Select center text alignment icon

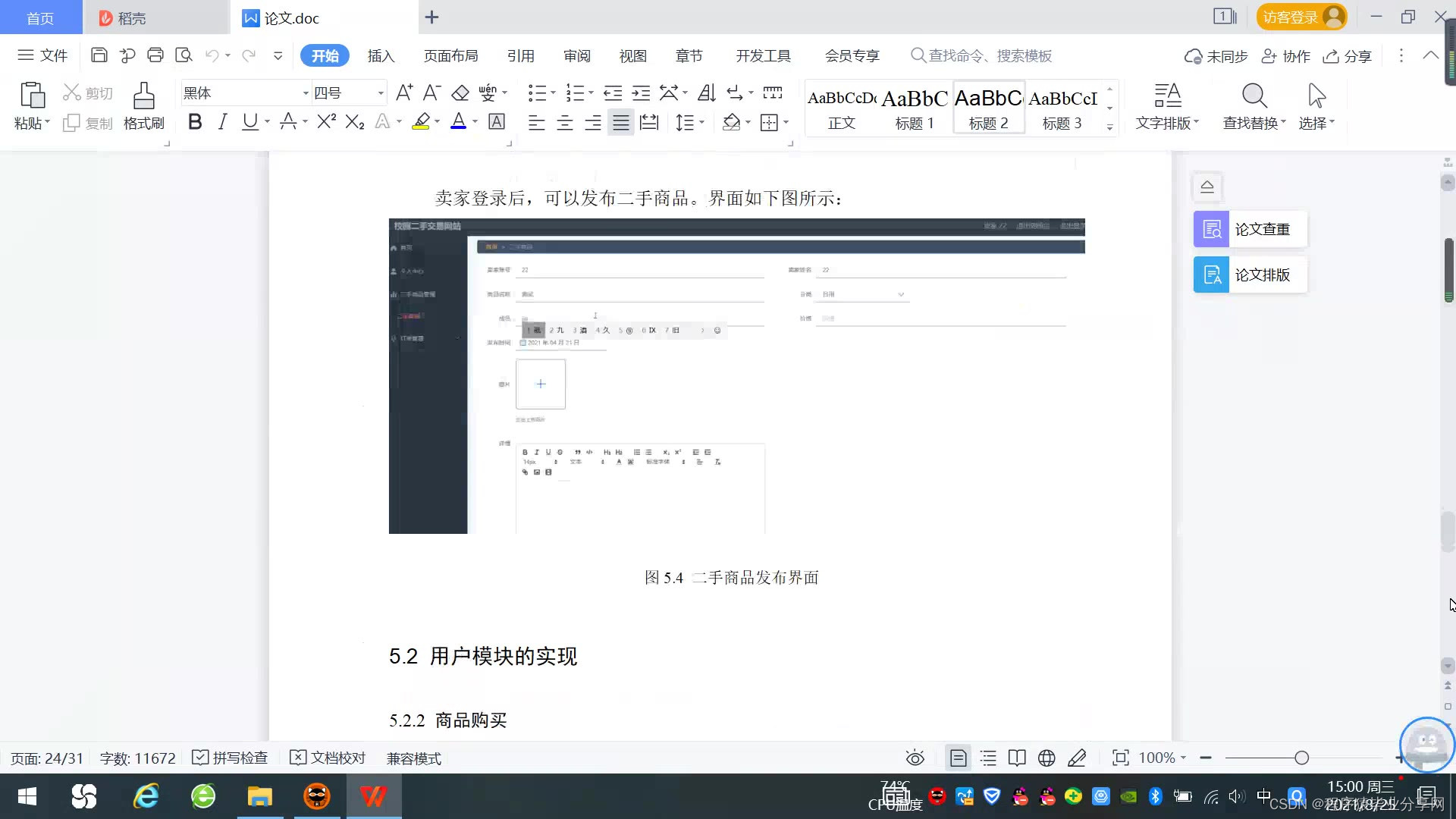tap(565, 123)
